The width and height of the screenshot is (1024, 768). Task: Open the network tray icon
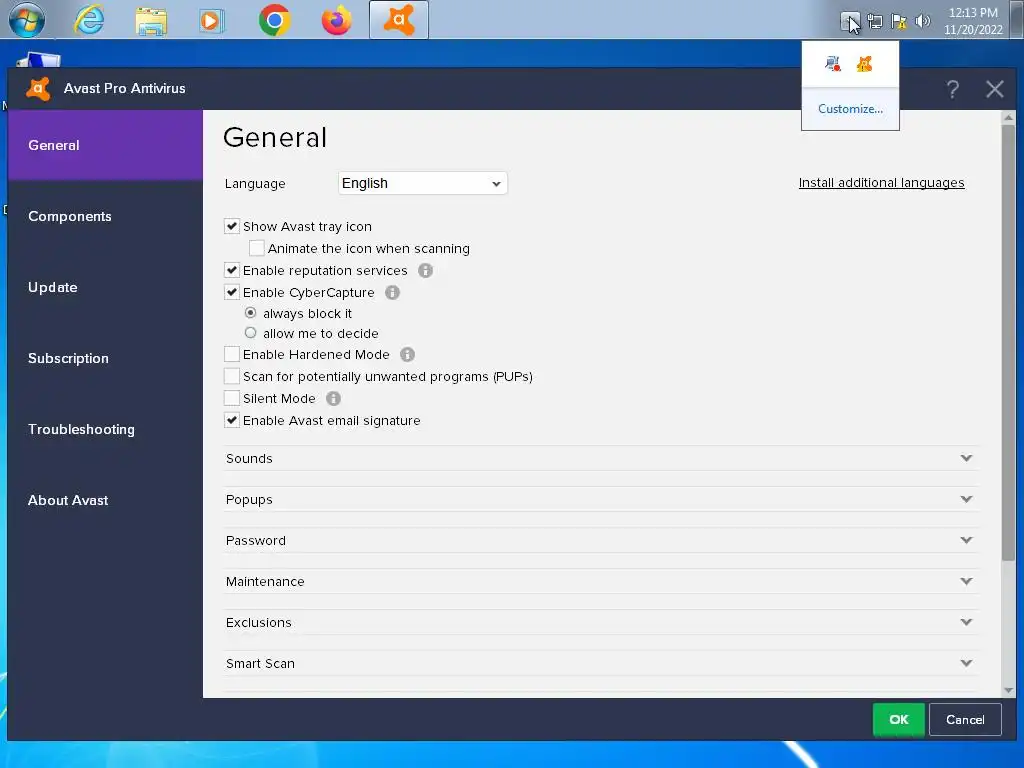(874, 22)
